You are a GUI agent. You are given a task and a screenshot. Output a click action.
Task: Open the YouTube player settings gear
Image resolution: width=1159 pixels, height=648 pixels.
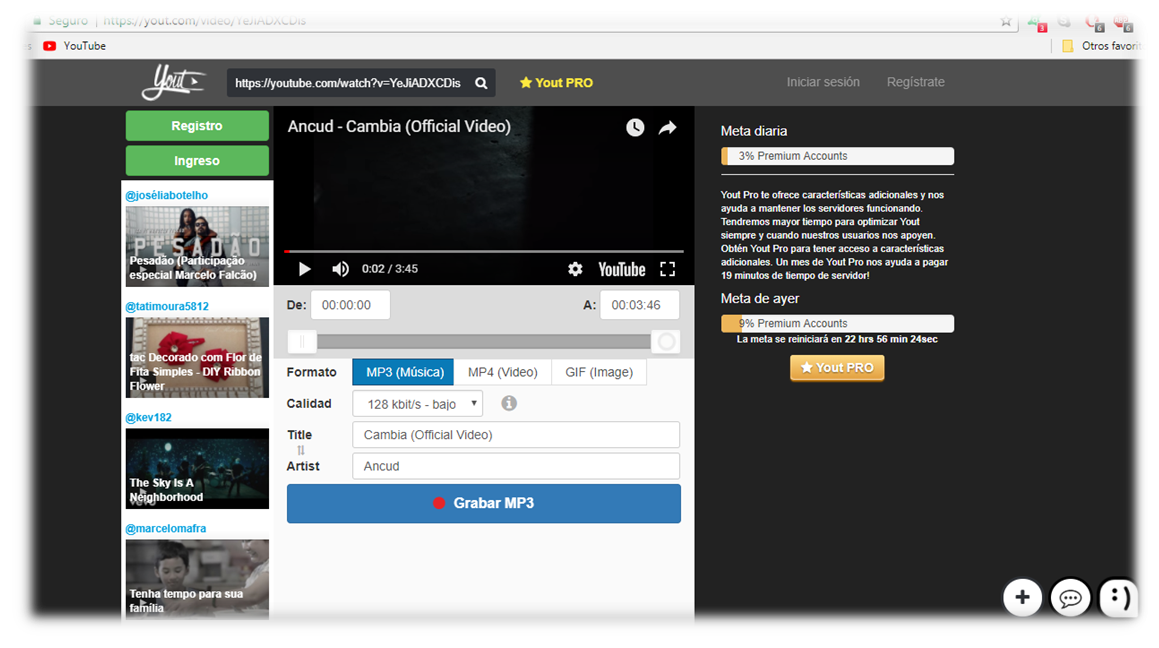click(x=575, y=268)
